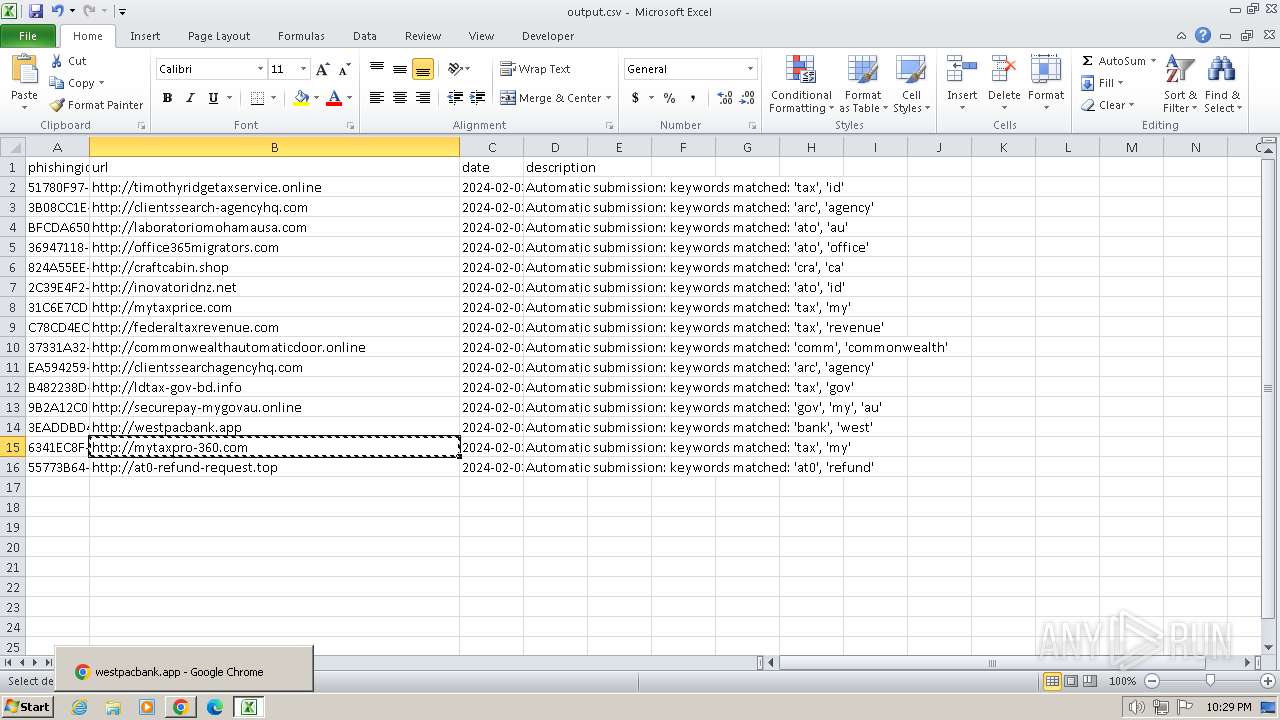Open Cell Styles gallery
The height and width of the screenshot is (720, 1280).
point(911,85)
